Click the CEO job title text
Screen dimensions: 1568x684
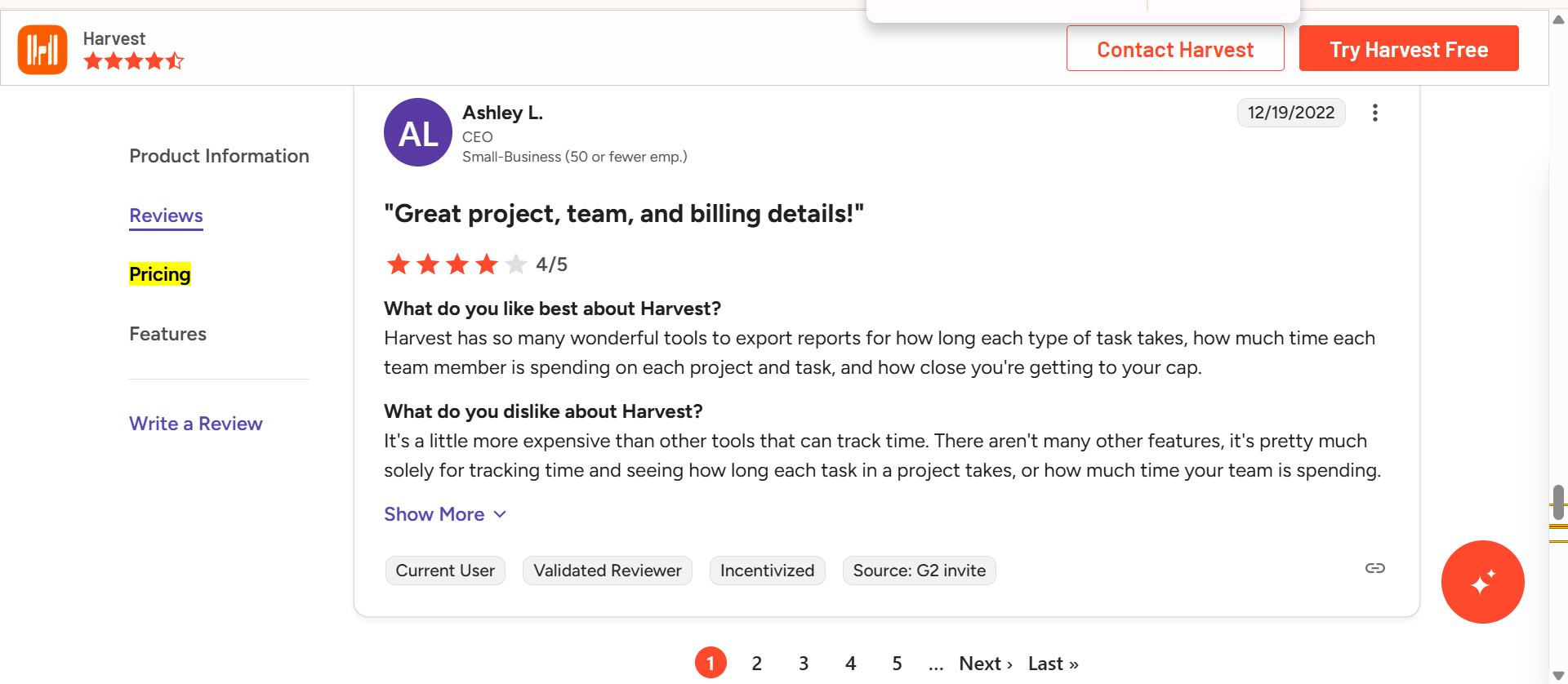pyautogui.click(x=478, y=137)
